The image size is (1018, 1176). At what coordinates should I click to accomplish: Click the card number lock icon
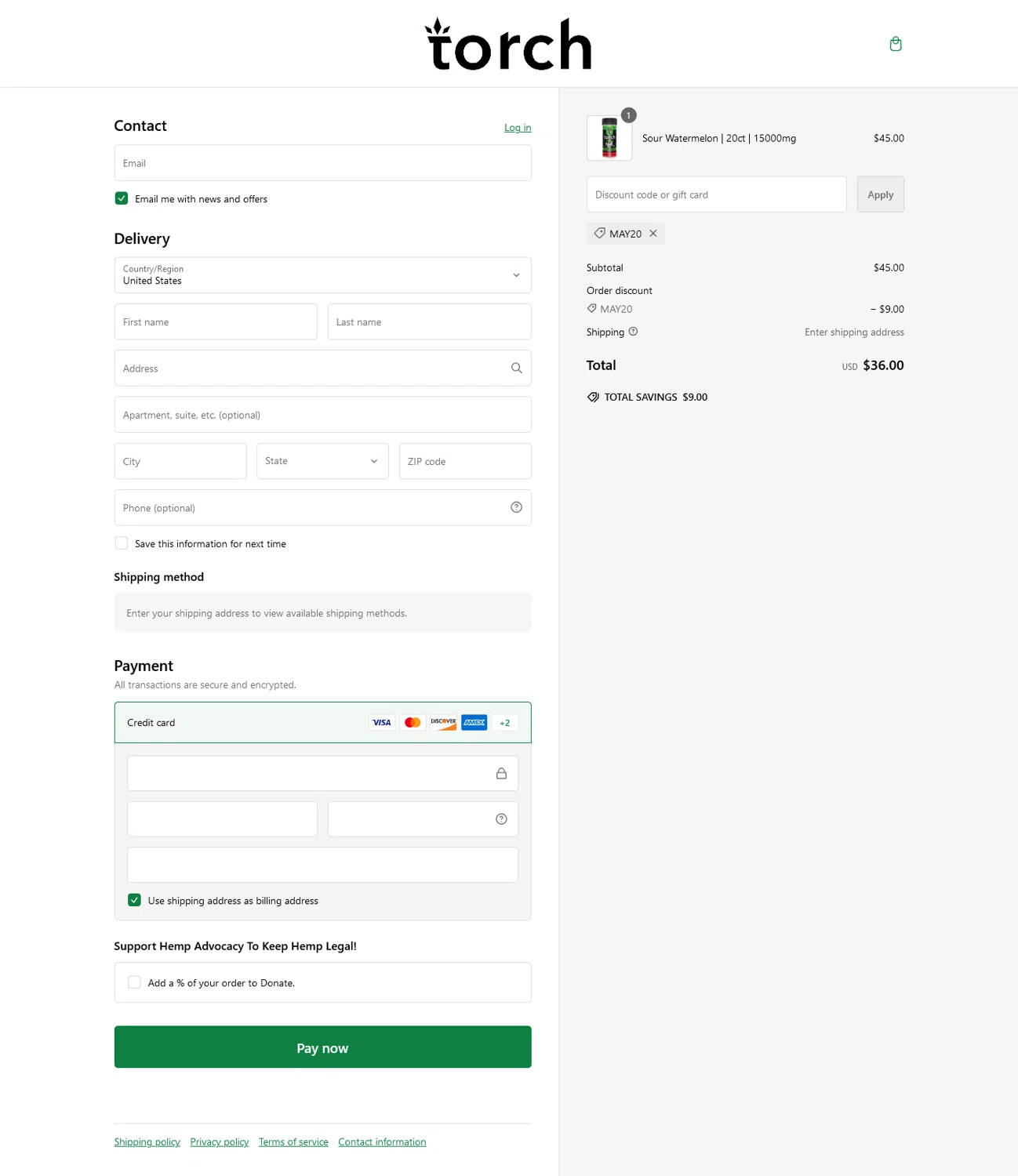coord(501,774)
